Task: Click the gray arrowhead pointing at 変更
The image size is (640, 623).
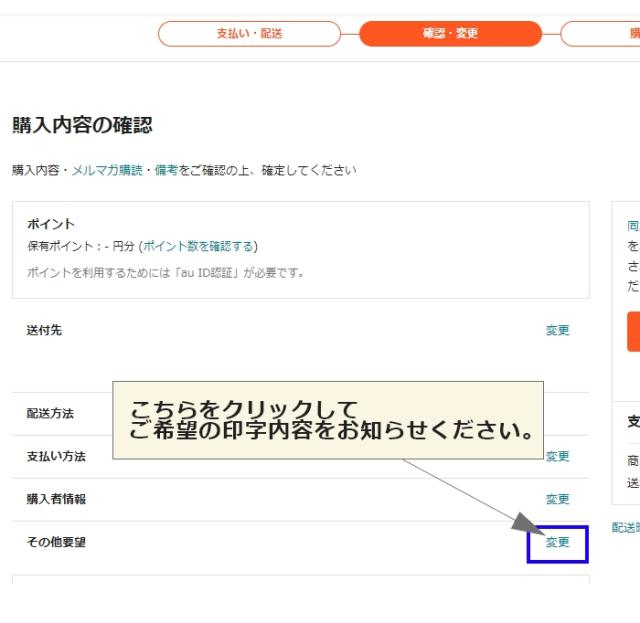Action: pos(526,523)
